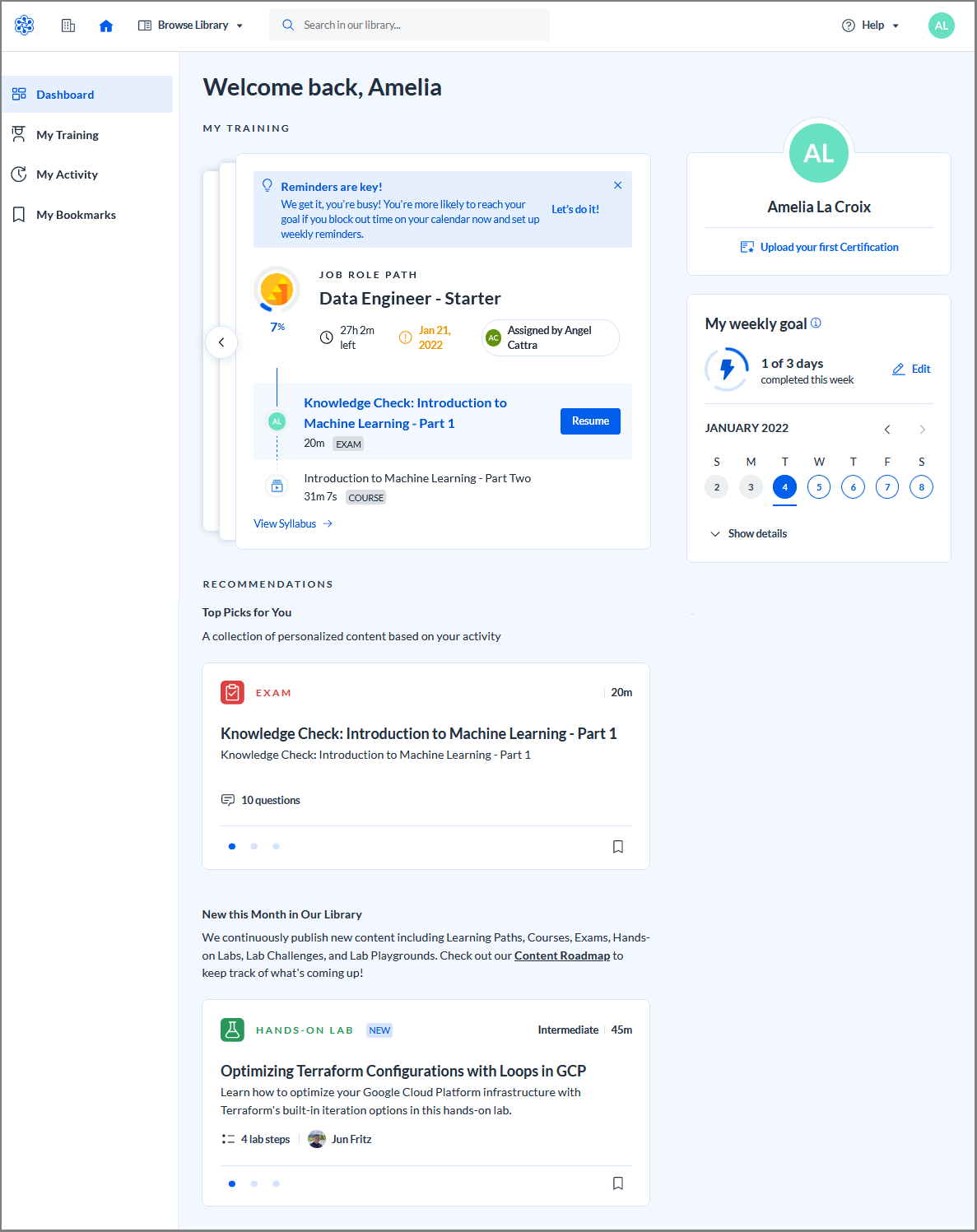Click the certification upload icon
This screenshot has height=1232, width=977.
click(747, 247)
